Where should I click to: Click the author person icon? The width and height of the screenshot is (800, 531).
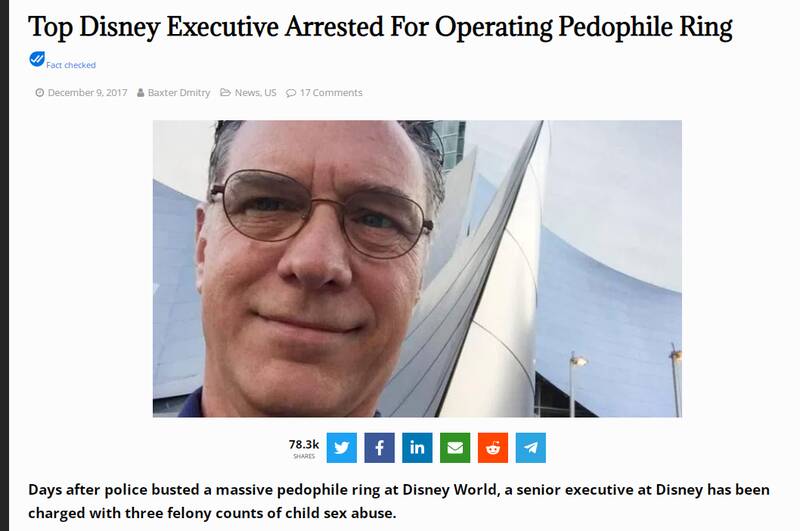click(x=140, y=92)
